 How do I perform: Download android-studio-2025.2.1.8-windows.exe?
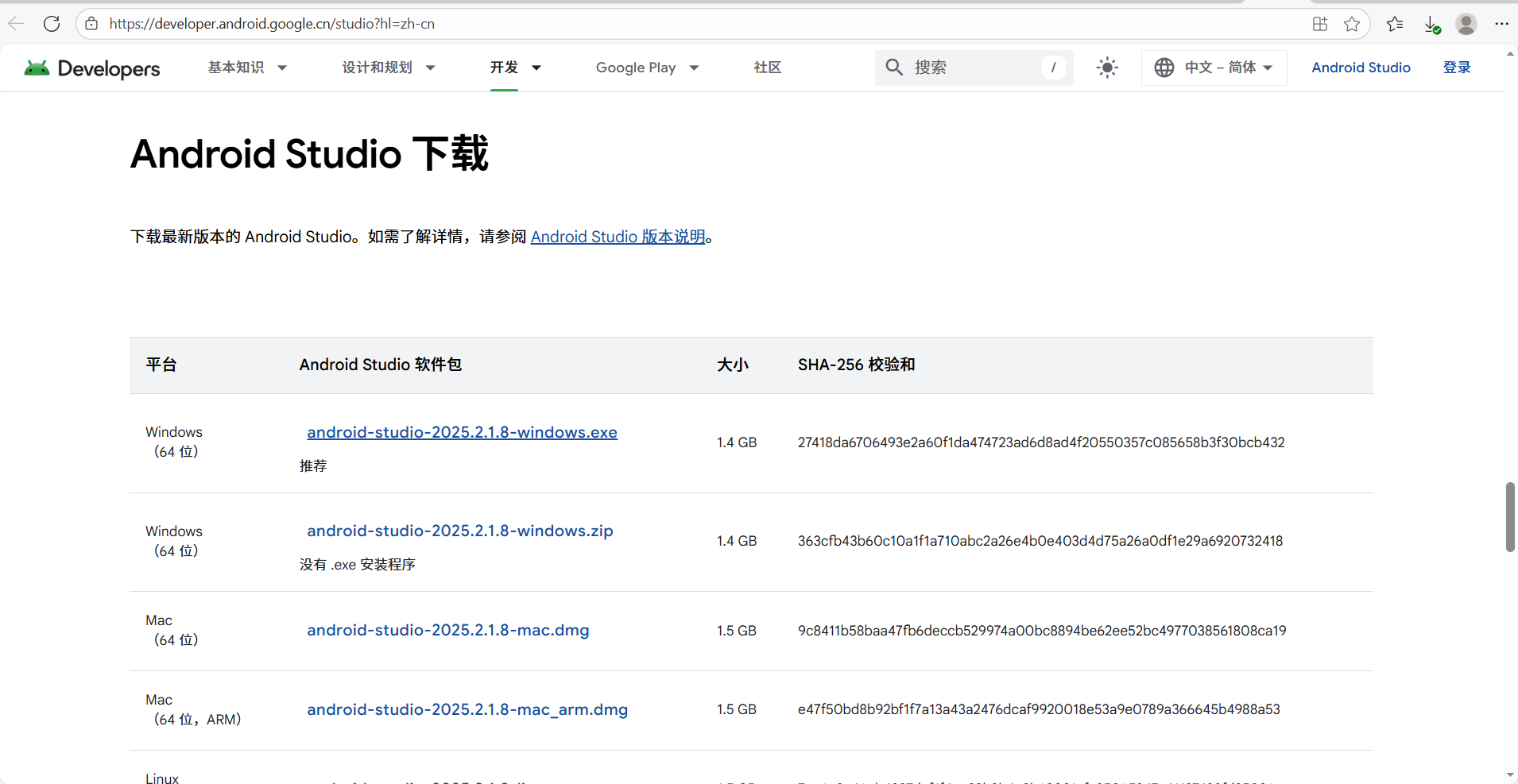[x=462, y=433]
